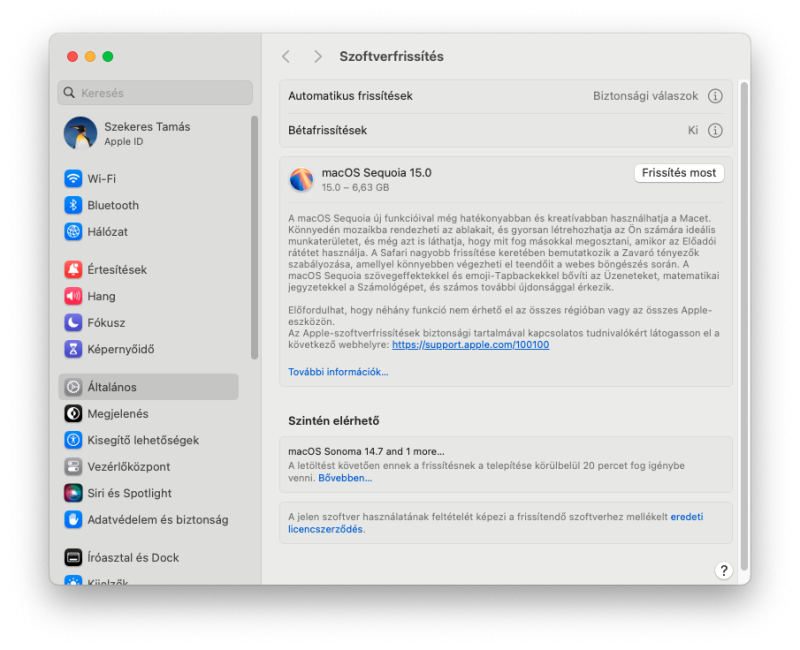Click the yellow minimize window button
The height and width of the screenshot is (650, 800).
point(90,57)
